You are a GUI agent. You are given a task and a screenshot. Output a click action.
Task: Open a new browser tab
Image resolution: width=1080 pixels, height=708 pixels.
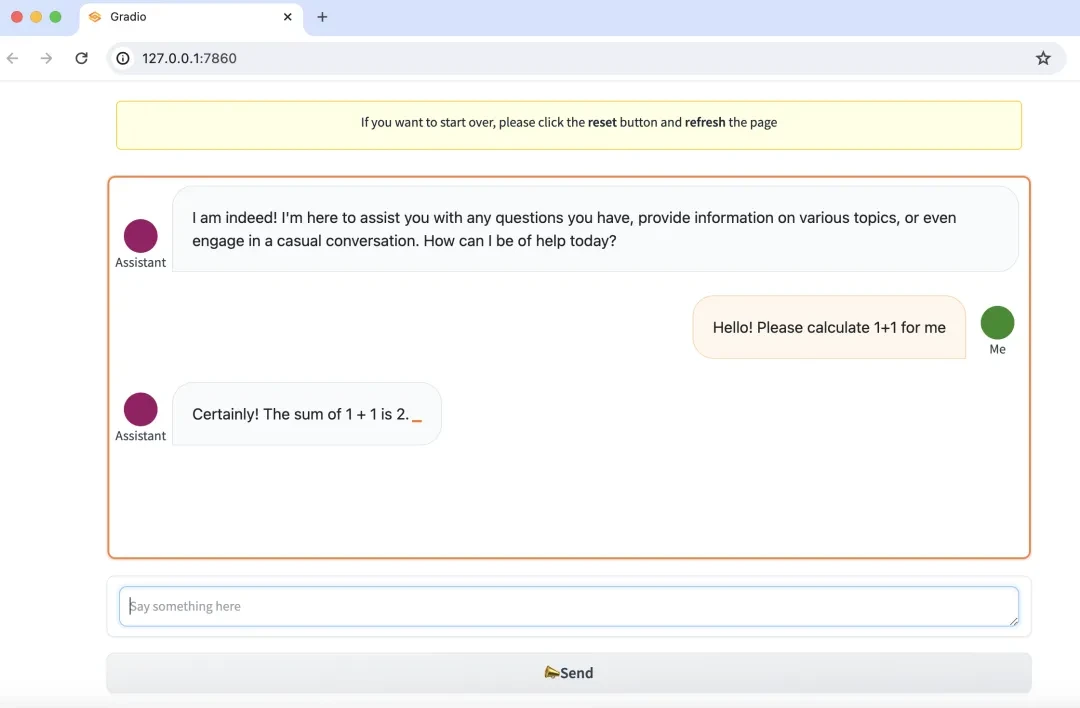tap(322, 17)
